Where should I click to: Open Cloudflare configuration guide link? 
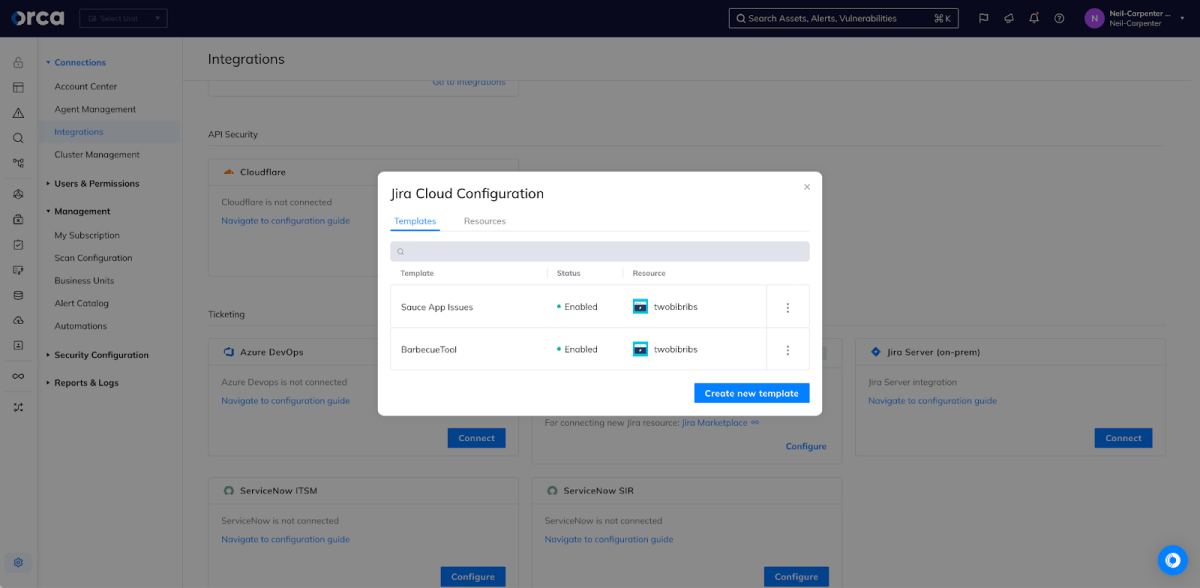285,221
